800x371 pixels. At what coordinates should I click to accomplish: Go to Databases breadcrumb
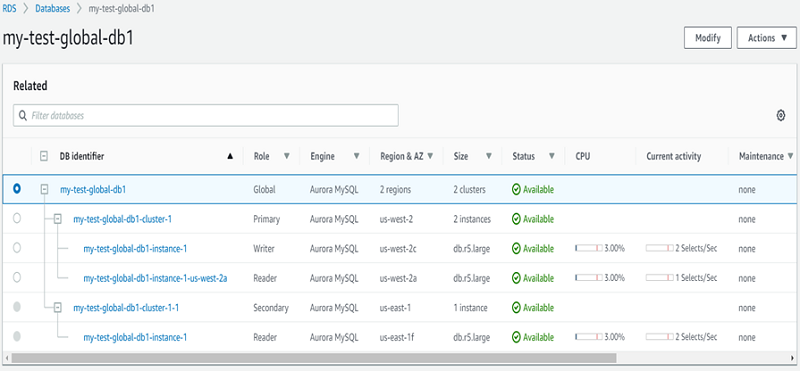click(x=53, y=9)
